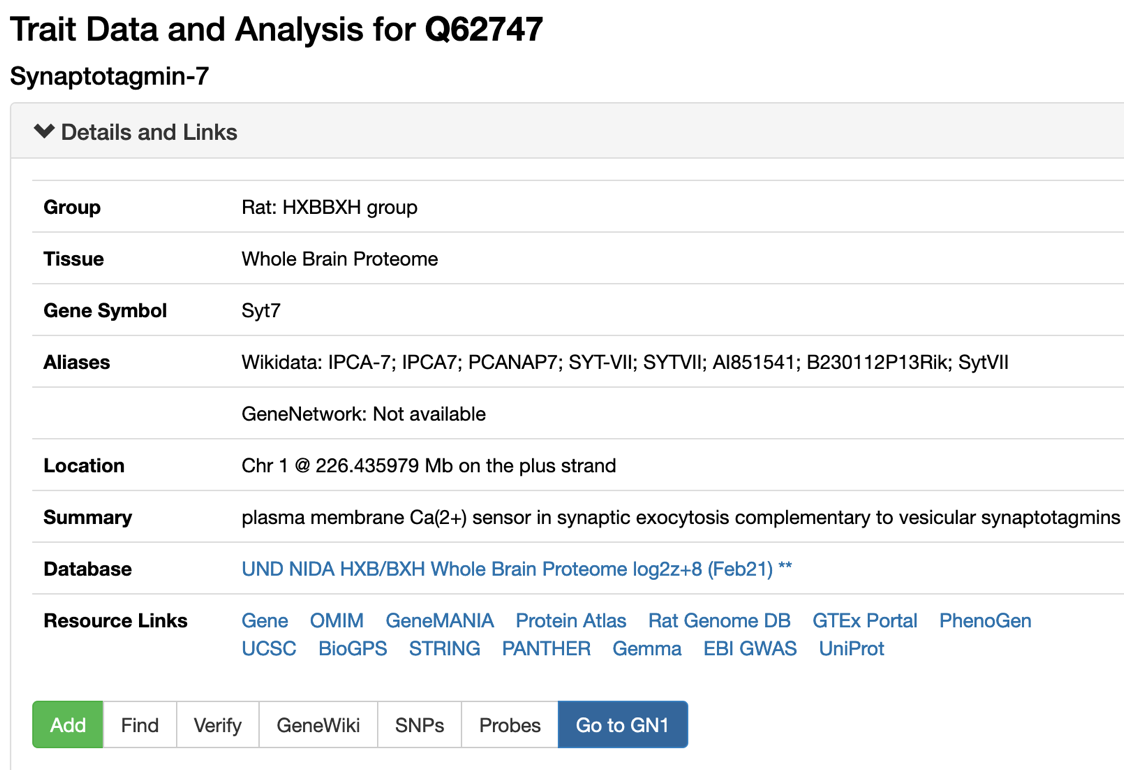The height and width of the screenshot is (770, 1124).
Task: Visit the Protein Atlas link
Action: click(x=571, y=621)
